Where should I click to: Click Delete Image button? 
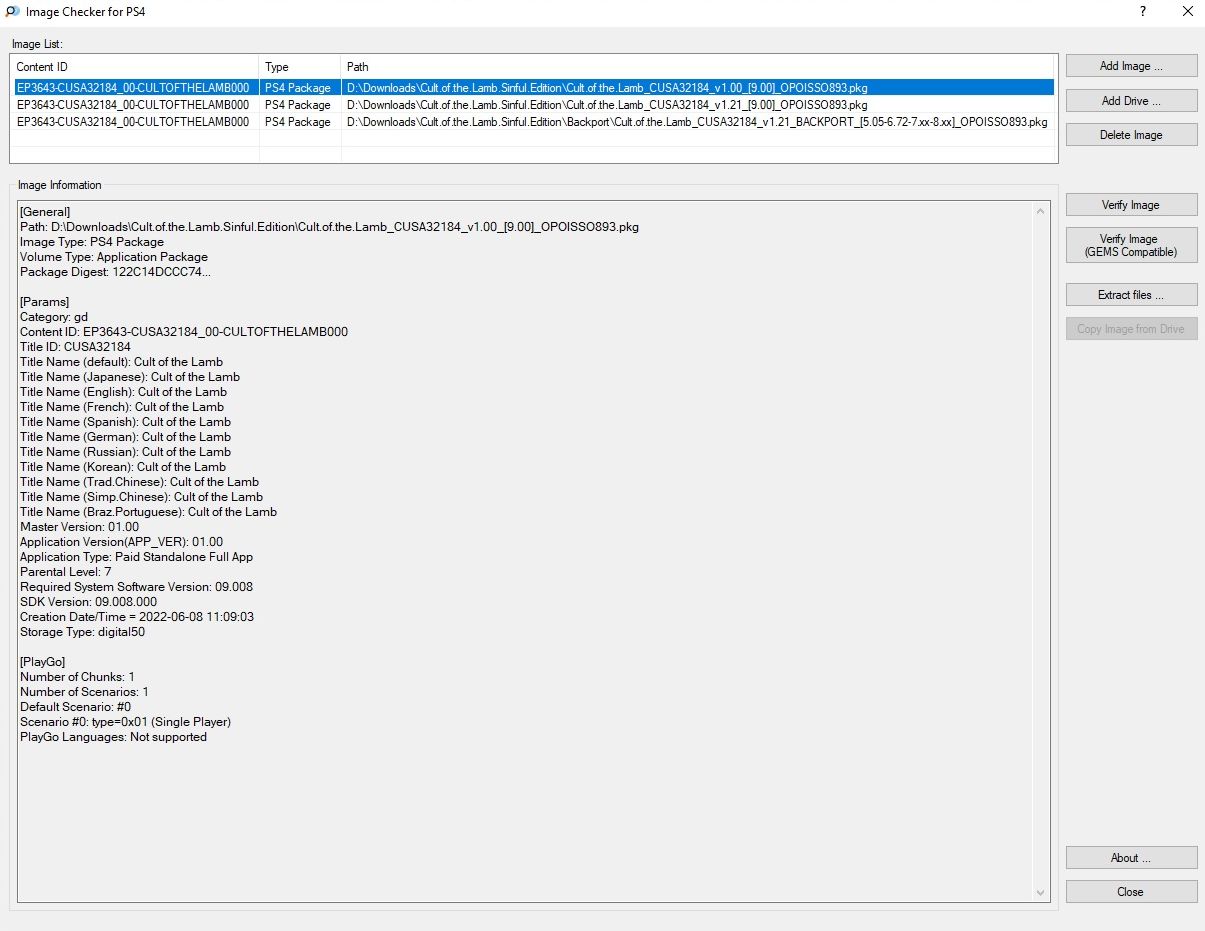1131,135
